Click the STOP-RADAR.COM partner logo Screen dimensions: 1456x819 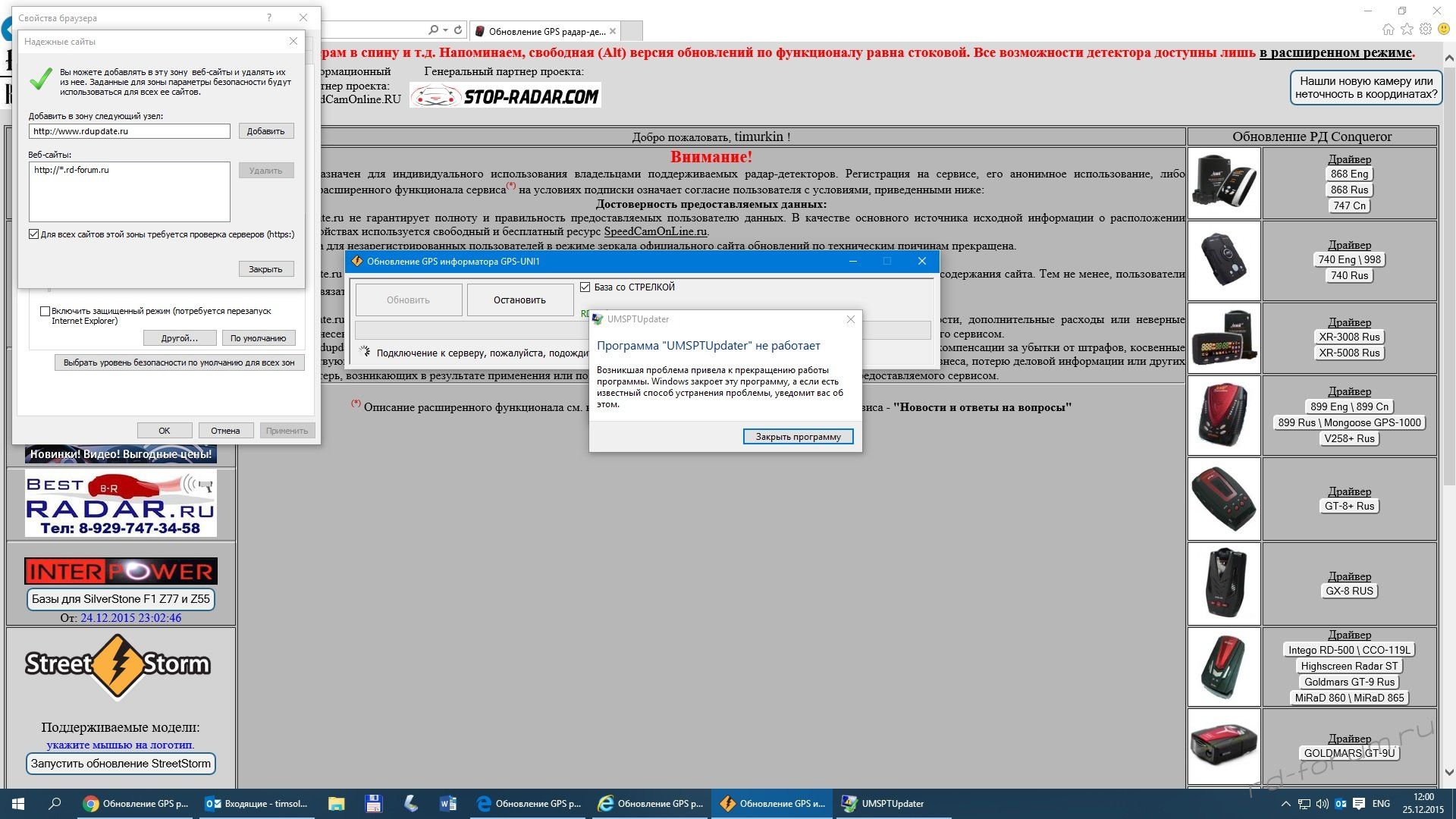pos(505,96)
